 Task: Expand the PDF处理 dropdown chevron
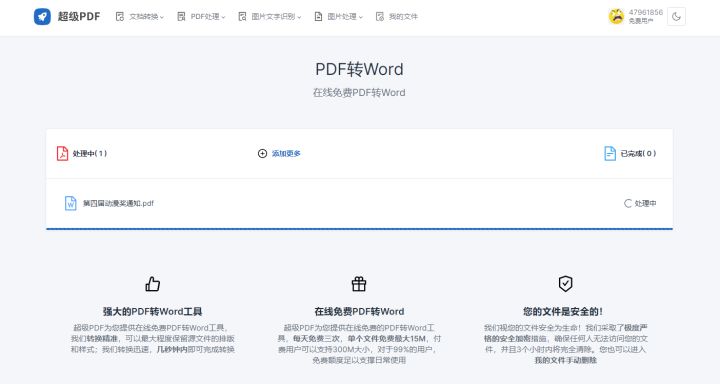[x=223, y=17]
